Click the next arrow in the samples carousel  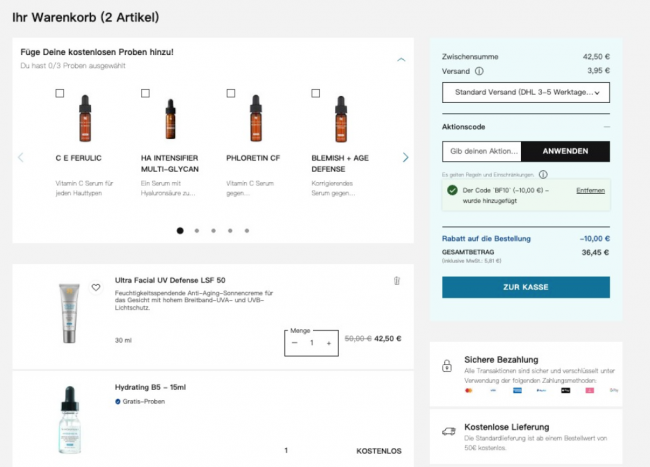pyautogui.click(x=405, y=157)
